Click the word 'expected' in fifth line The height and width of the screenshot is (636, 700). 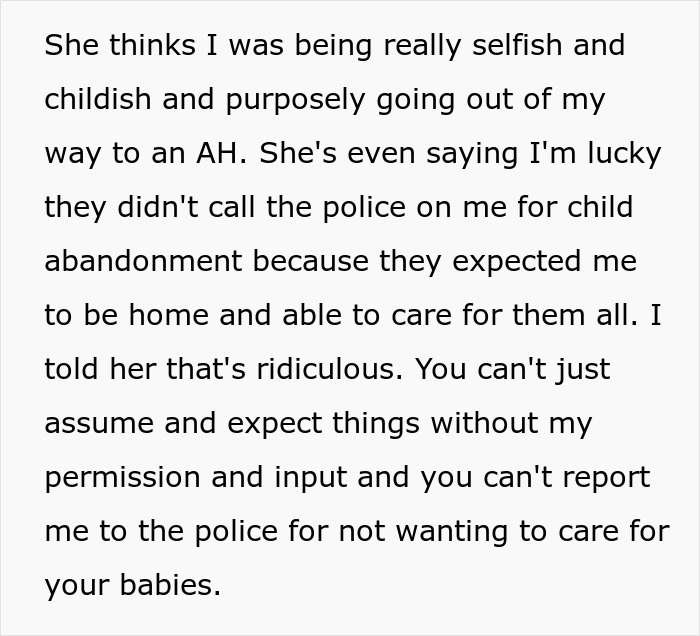[517, 263]
